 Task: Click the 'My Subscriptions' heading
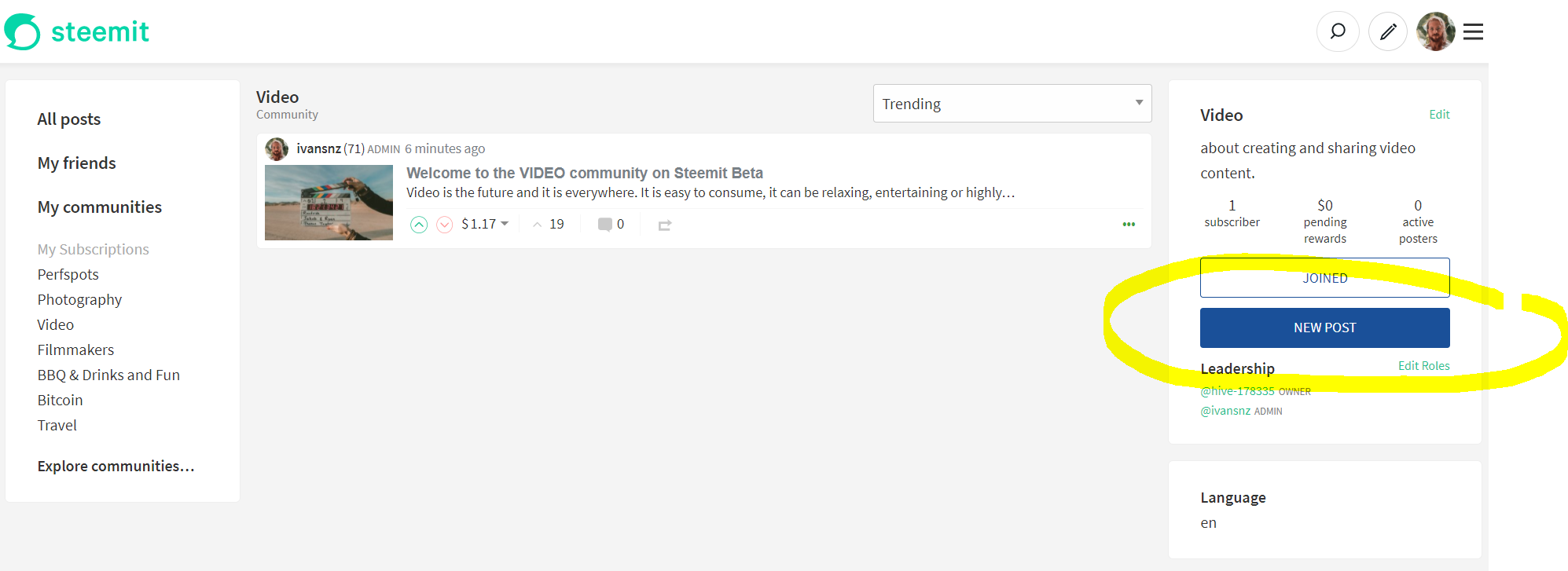pyautogui.click(x=93, y=250)
